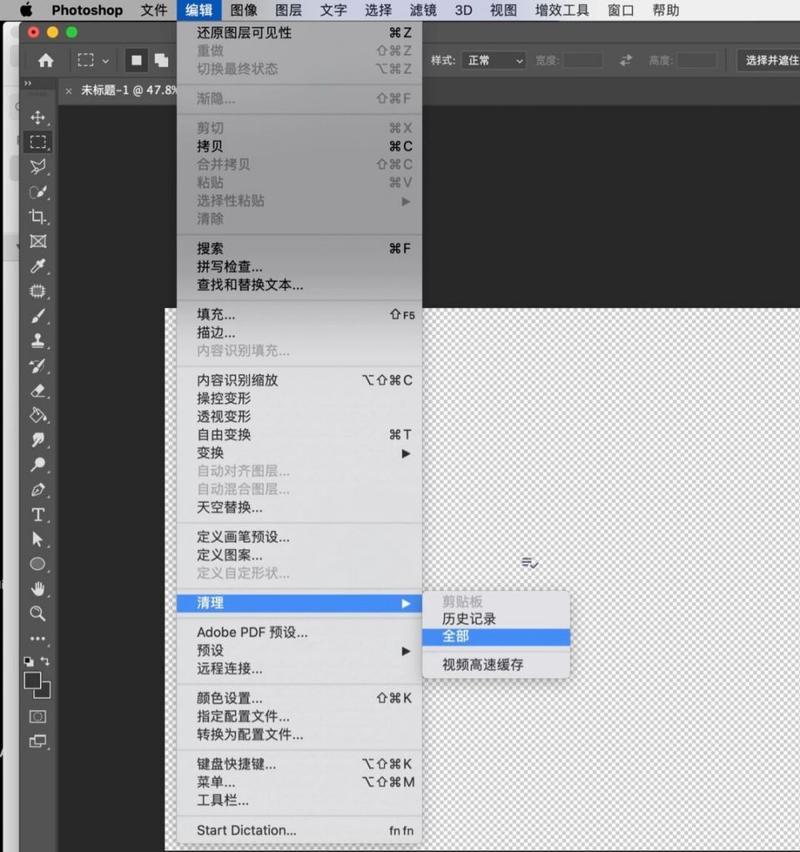Select the Move tool
The image size is (800, 852).
38,117
